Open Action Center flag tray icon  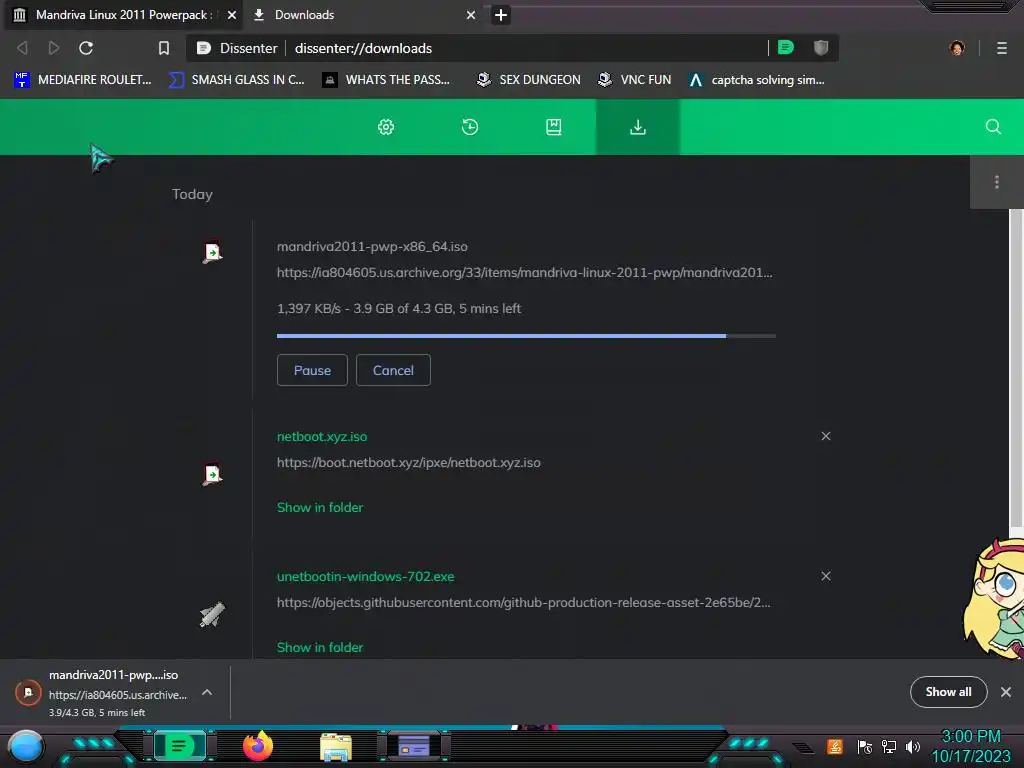[865, 746]
